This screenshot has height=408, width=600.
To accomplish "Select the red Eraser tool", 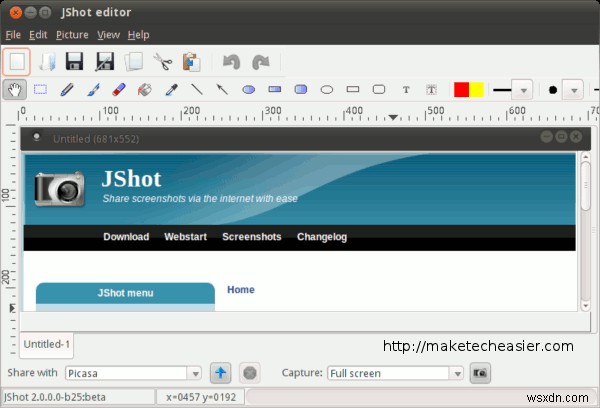I will [119, 90].
